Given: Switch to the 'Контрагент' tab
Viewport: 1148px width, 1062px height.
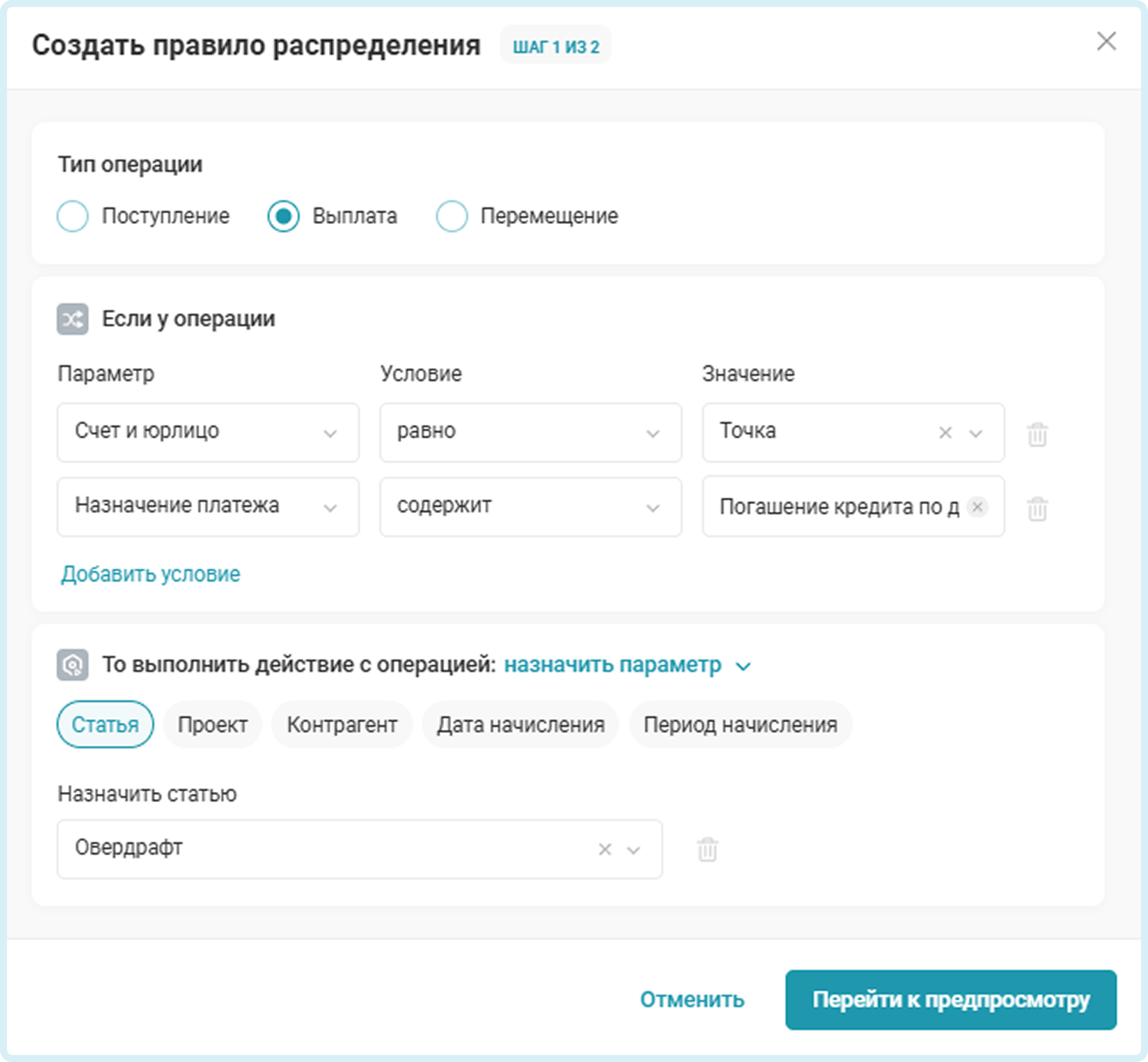Looking at the screenshot, I should click(x=342, y=725).
